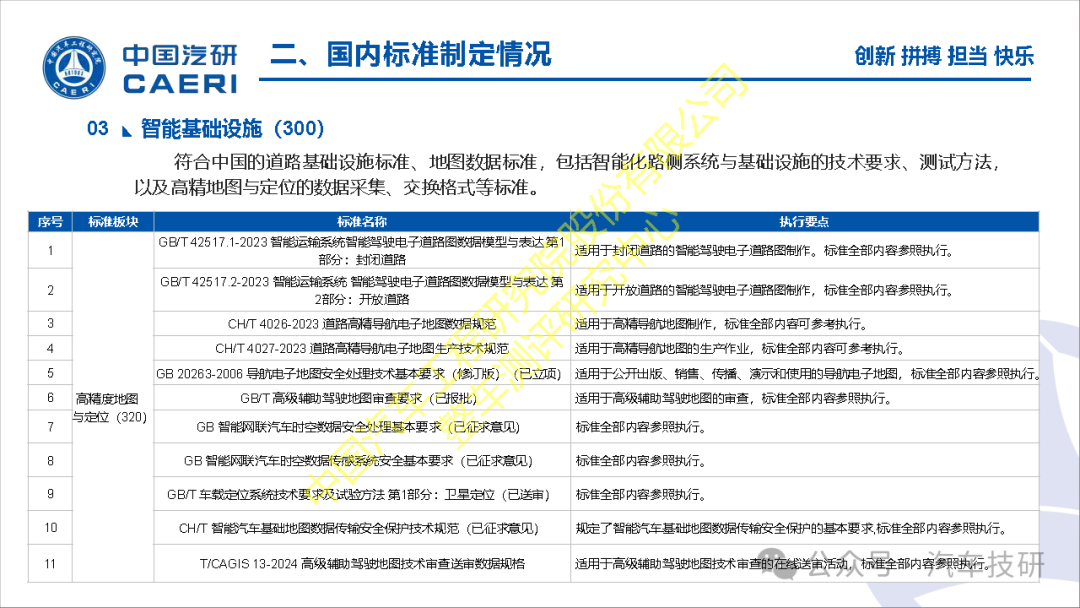Viewport: 1080px width, 608px height.
Task: Click 序号 cell 3 in the table
Action: point(50,324)
